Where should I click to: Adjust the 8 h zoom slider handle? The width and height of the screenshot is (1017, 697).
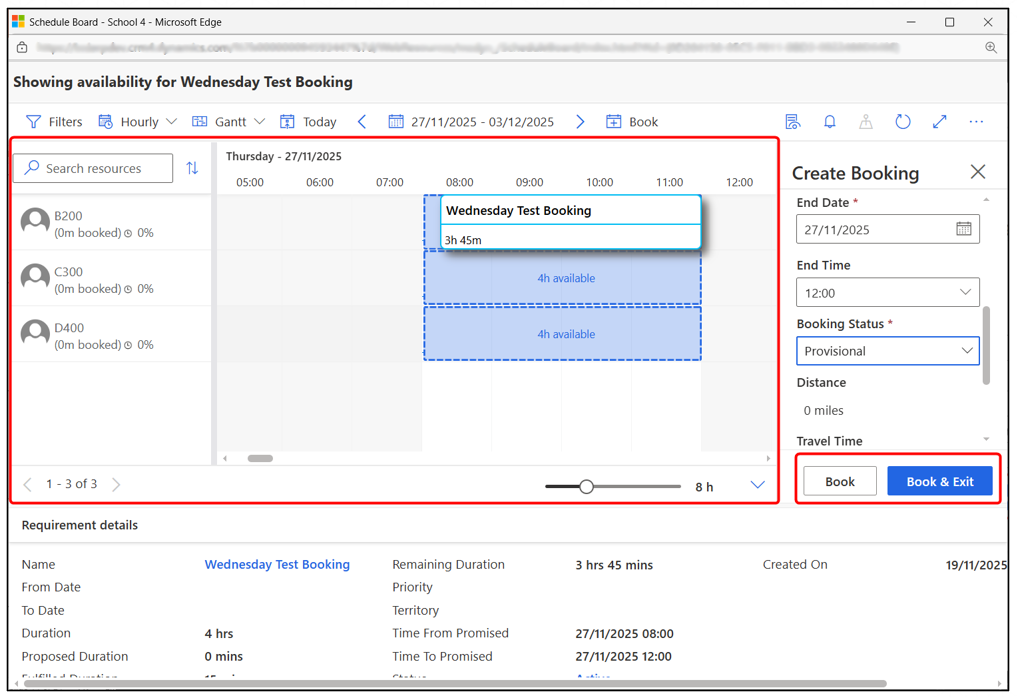tap(587, 487)
